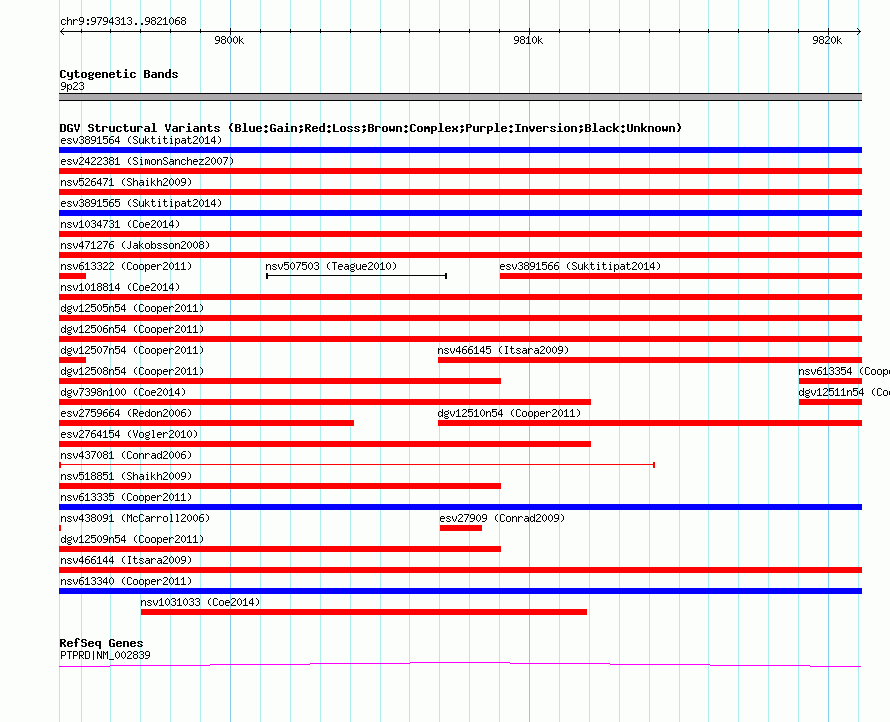Select nsv471276 (Jakobsson2008) label
This screenshot has width=890, height=722.
pyautogui.click(x=135, y=245)
